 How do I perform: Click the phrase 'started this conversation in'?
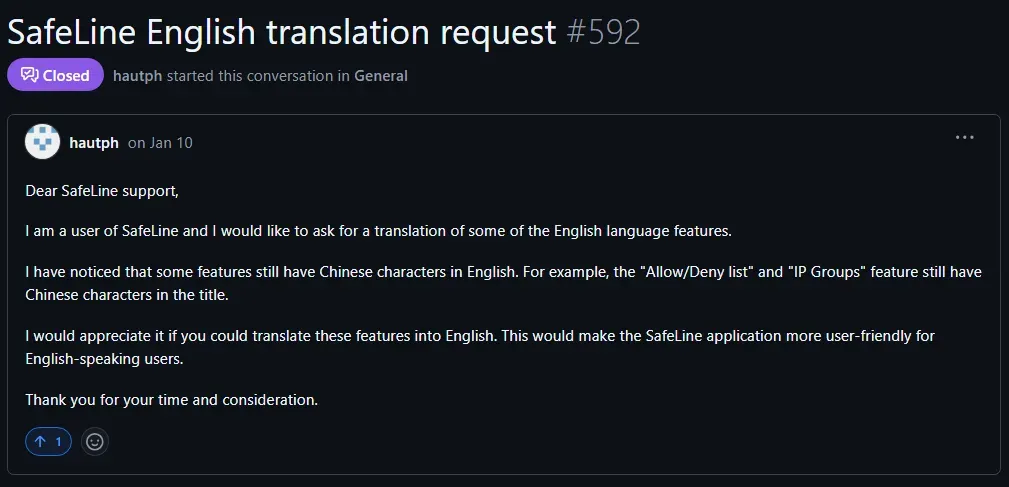(x=259, y=76)
